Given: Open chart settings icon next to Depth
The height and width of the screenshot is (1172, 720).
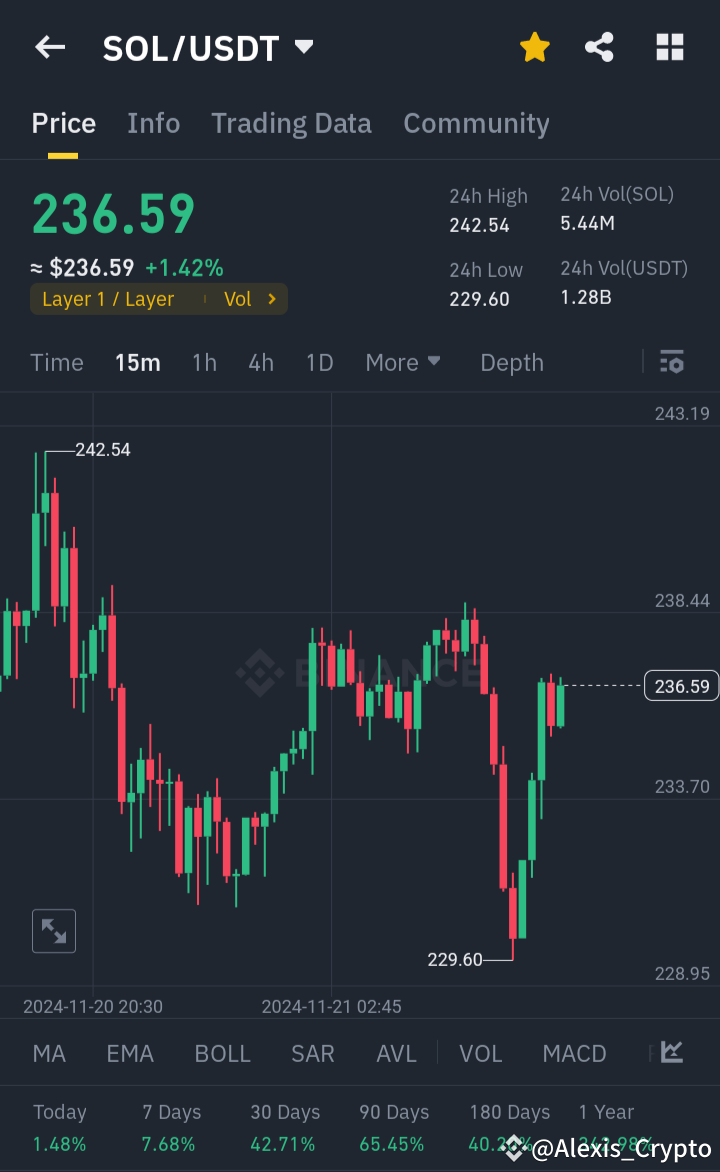Looking at the screenshot, I should [671, 362].
